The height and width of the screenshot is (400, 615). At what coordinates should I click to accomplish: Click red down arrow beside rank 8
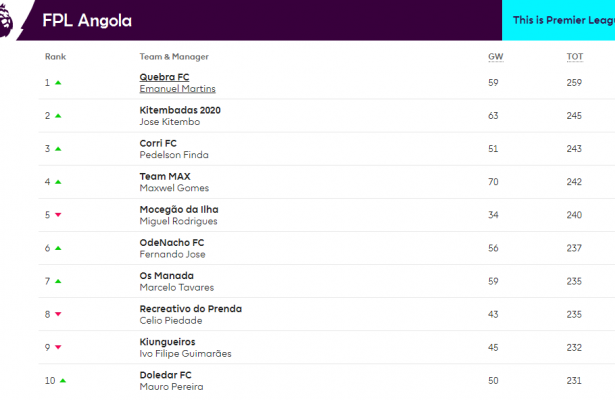point(58,314)
